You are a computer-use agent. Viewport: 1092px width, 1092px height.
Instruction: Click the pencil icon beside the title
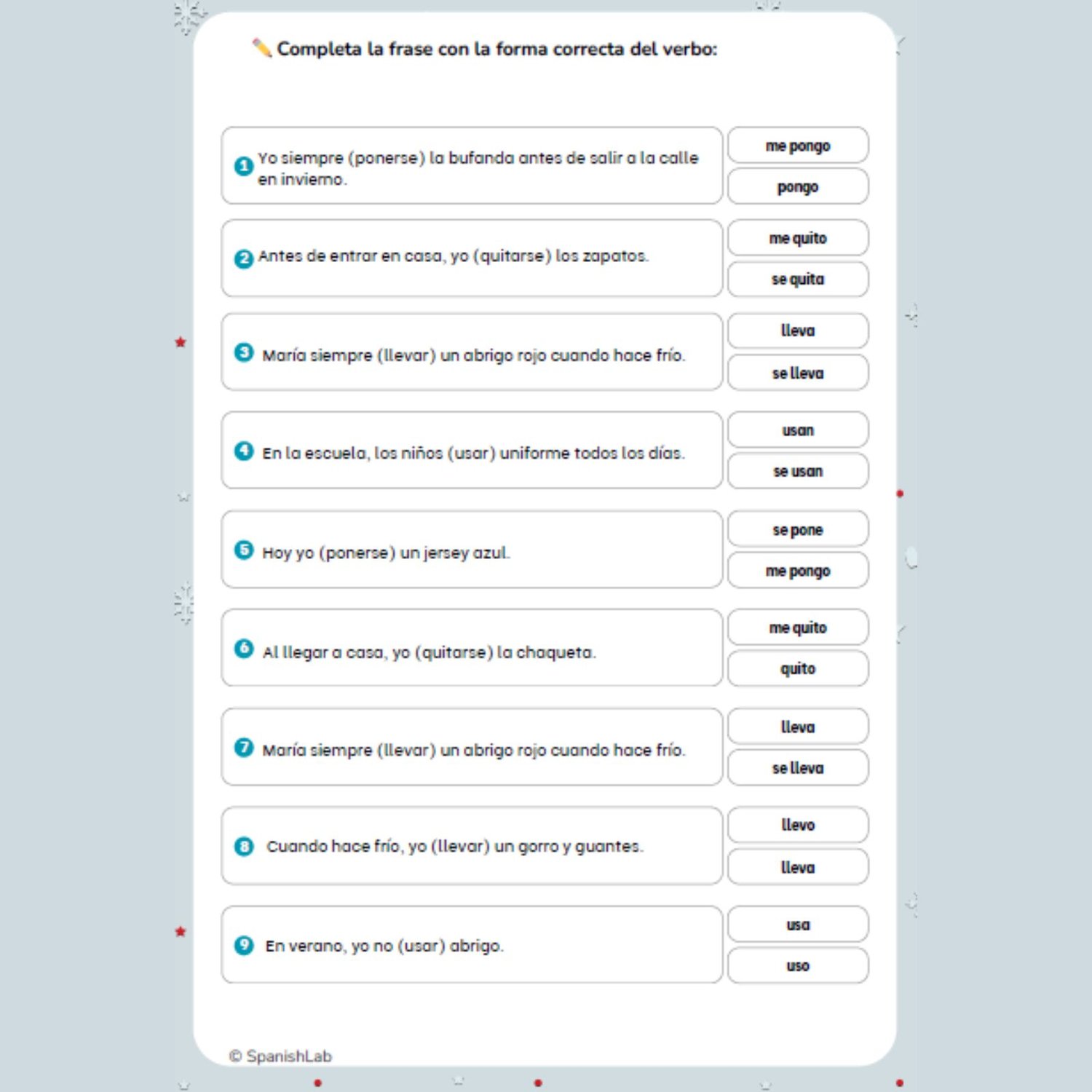point(261,49)
